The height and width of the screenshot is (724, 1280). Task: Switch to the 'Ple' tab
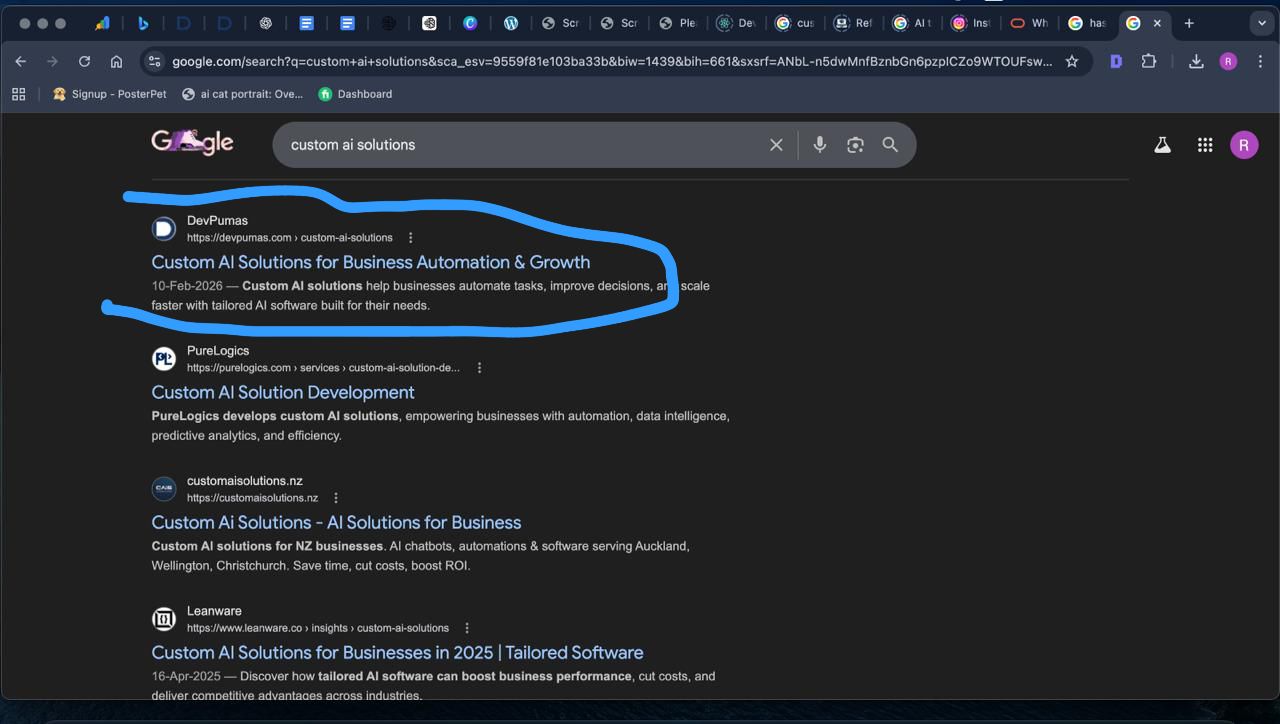[677, 23]
